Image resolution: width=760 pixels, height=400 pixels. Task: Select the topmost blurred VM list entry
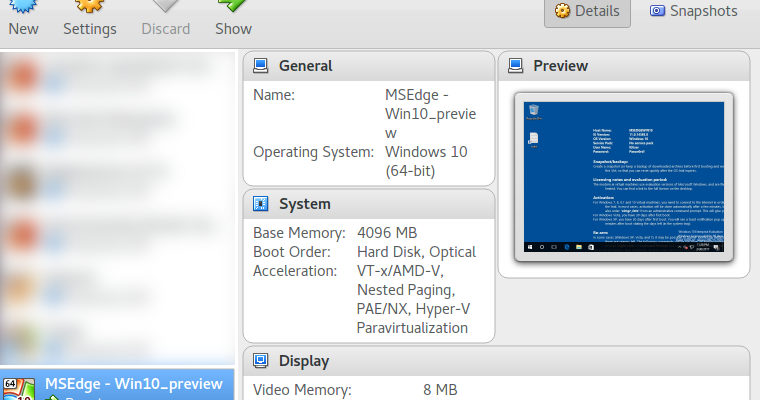[x=117, y=75]
